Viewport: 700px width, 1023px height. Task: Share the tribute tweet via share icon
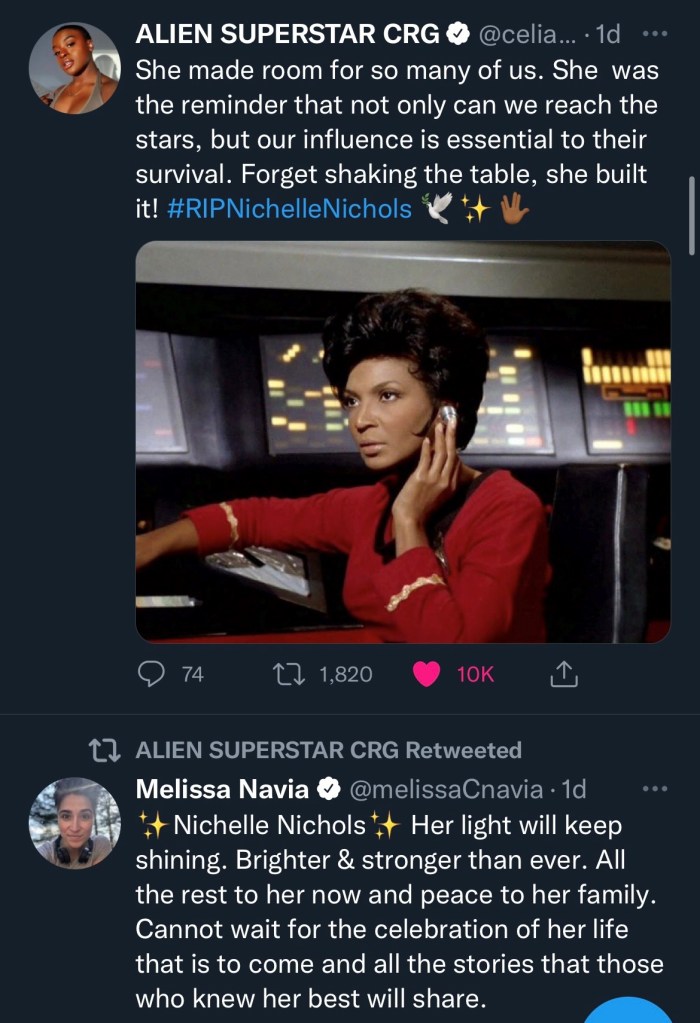point(564,675)
